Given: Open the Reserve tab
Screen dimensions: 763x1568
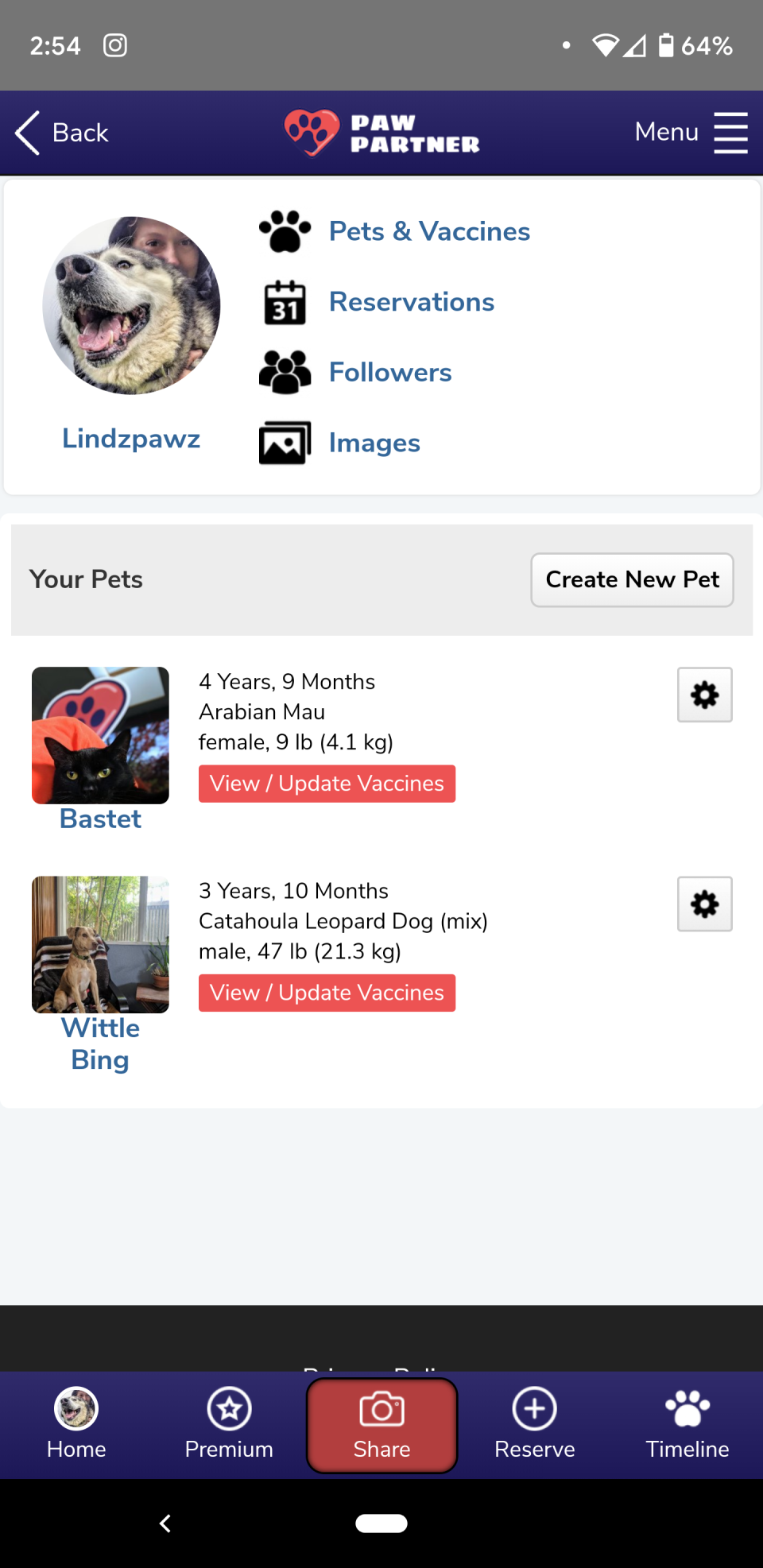Looking at the screenshot, I should coord(534,1424).
